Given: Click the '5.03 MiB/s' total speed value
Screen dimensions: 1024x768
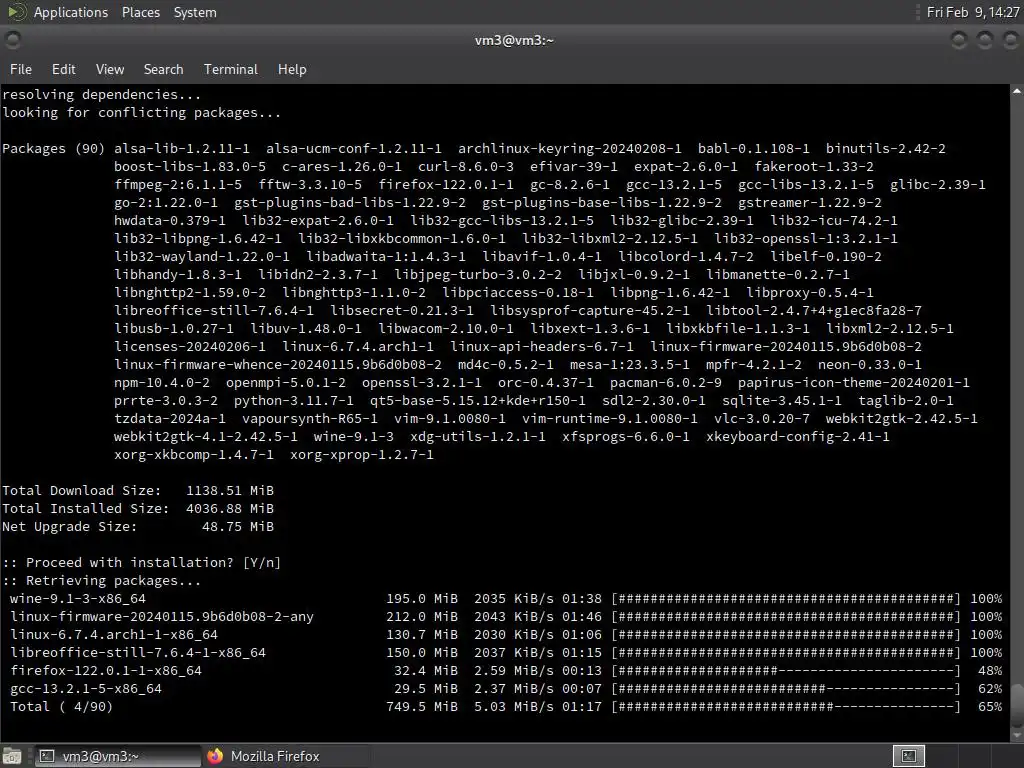Looking at the screenshot, I should [514, 707].
